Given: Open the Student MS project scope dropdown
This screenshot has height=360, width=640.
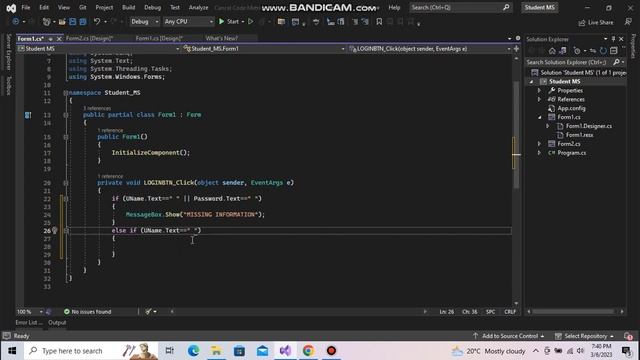Looking at the screenshot, I should click(98, 49).
